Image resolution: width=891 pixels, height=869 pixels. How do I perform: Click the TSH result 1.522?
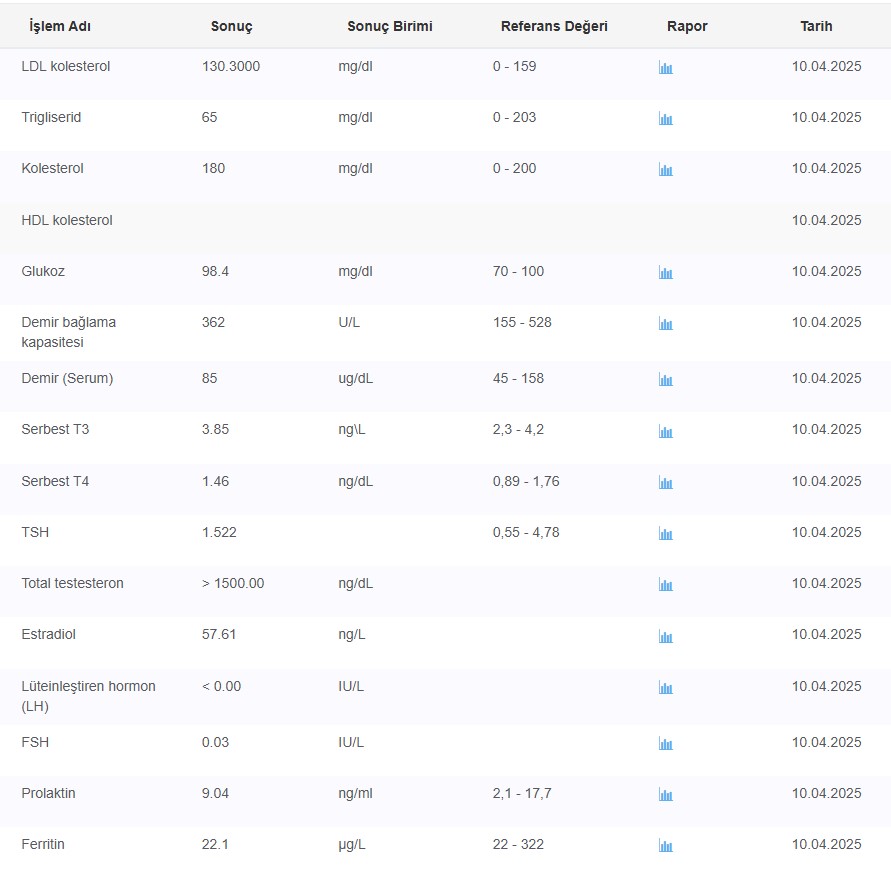pos(219,532)
